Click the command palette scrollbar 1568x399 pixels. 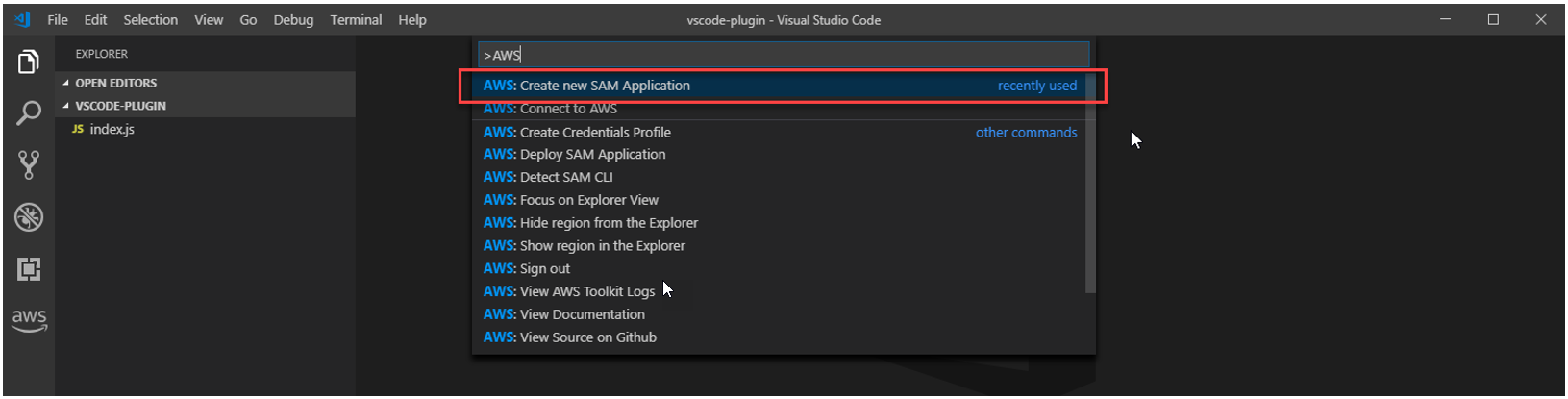pos(1090,183)
